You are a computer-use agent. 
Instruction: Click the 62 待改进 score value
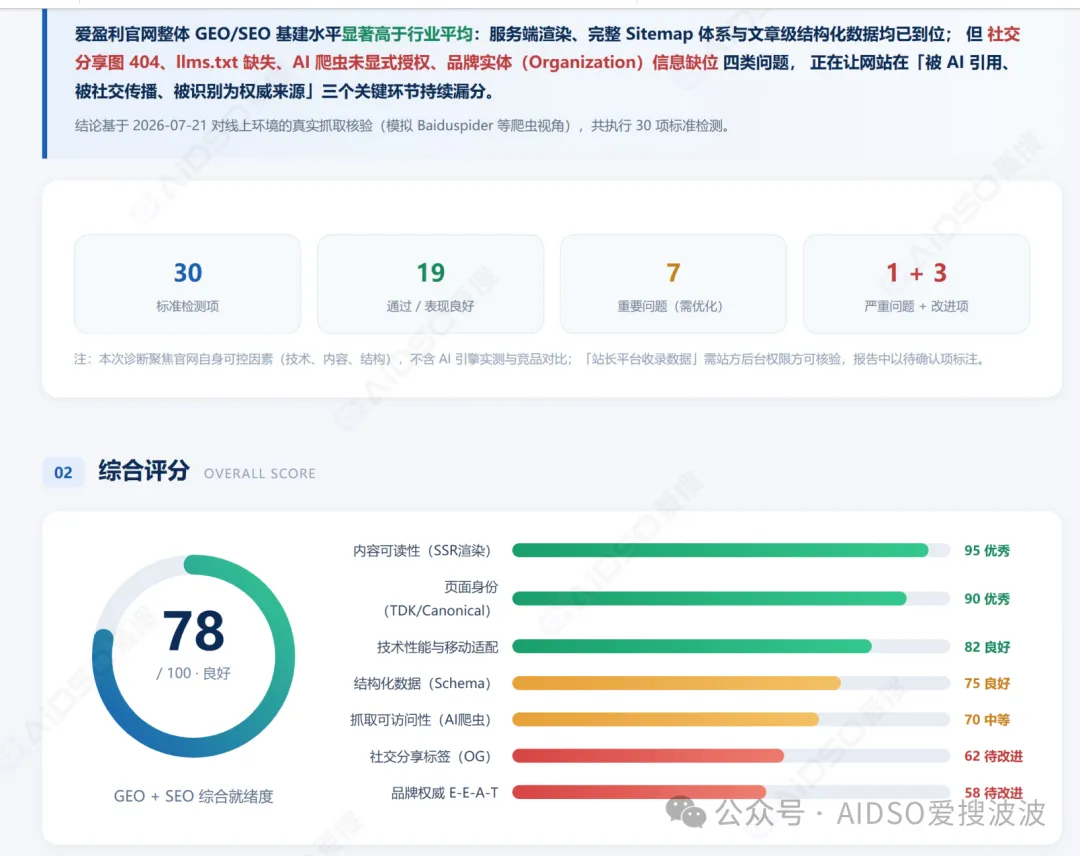993,756
